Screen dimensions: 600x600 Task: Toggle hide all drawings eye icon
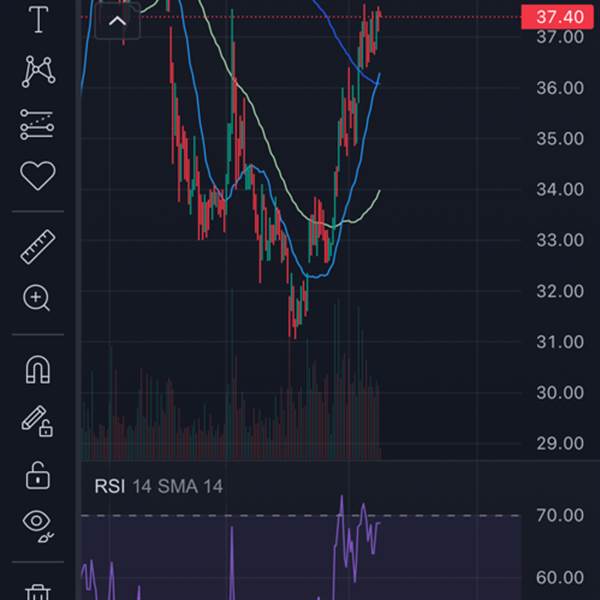pyautogui.click(x=38, y=526)
